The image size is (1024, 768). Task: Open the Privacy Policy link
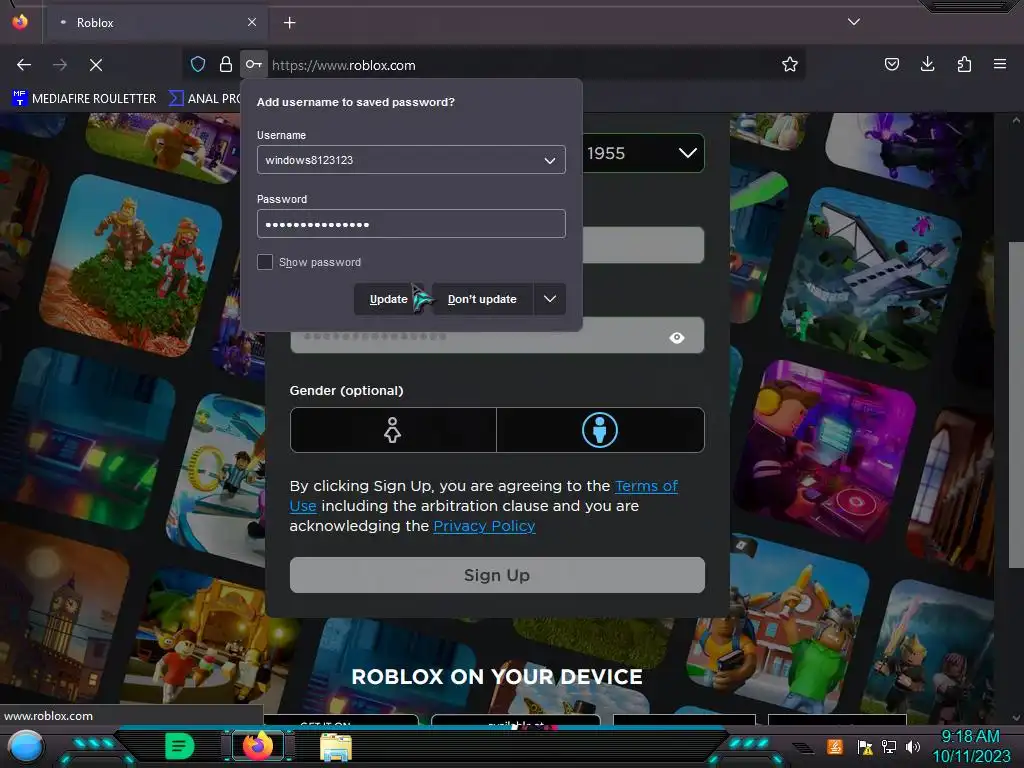pyautogui.click(x=485, y=526)
